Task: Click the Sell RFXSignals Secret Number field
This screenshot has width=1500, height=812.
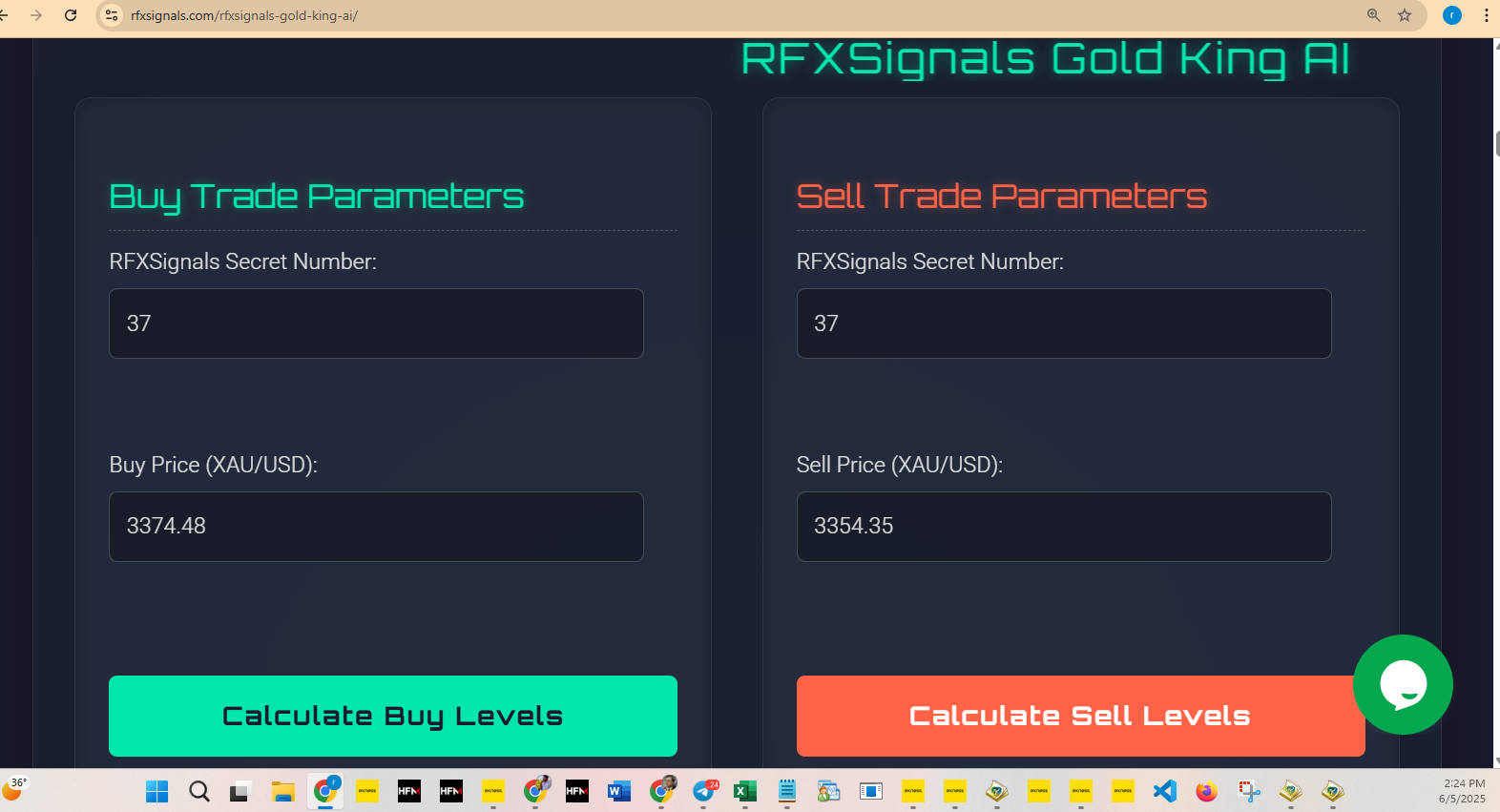Action: [1064, 323]
